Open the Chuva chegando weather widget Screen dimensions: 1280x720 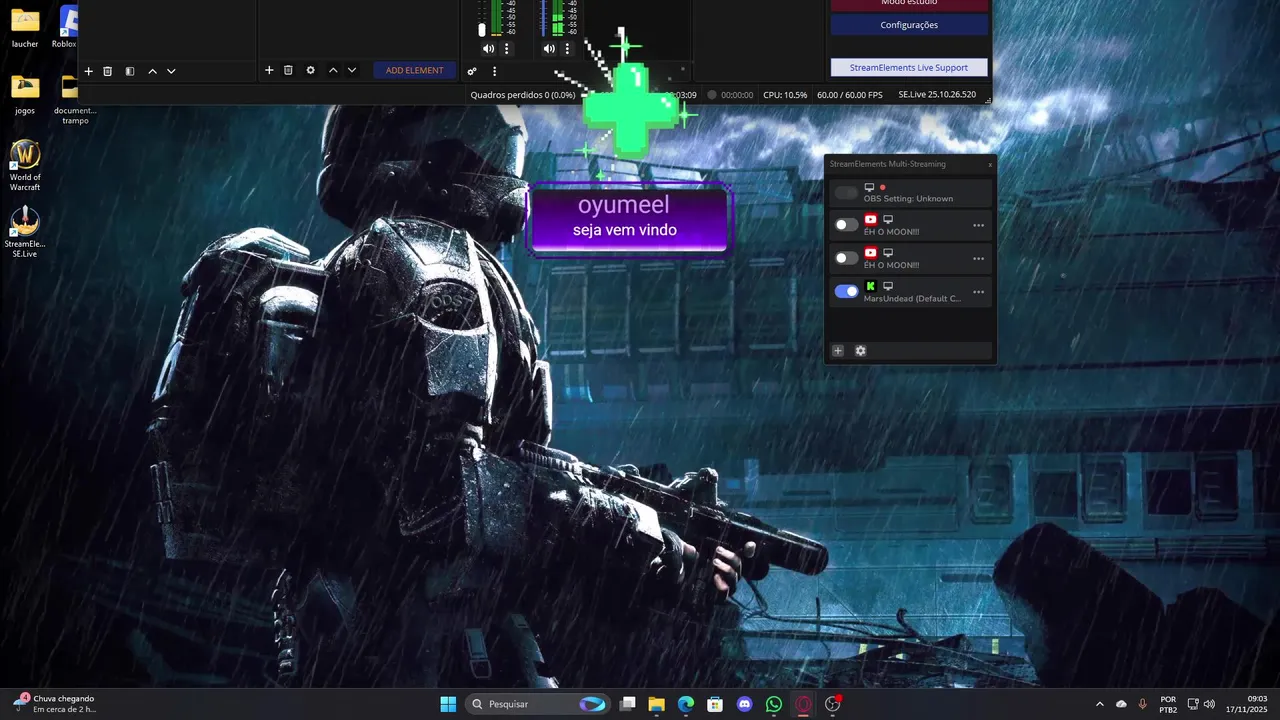[x=55, y=704]
